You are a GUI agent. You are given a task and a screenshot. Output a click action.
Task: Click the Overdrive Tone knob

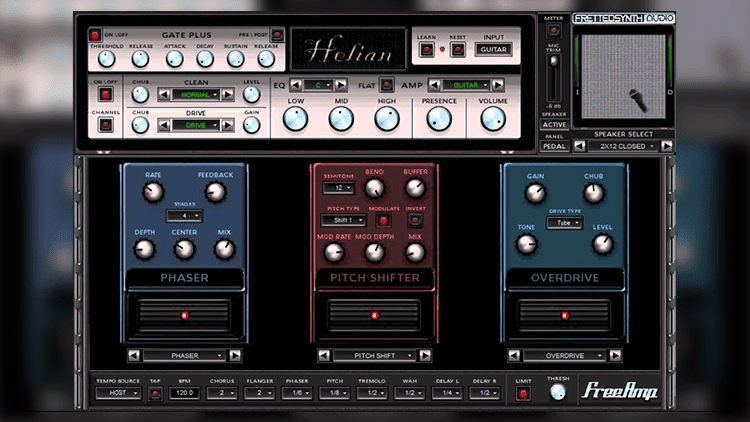526,244
